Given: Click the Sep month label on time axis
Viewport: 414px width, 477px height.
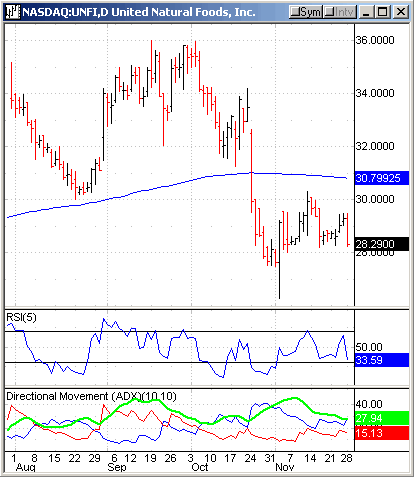Looking at the screenshot, I should click(117, 467).
